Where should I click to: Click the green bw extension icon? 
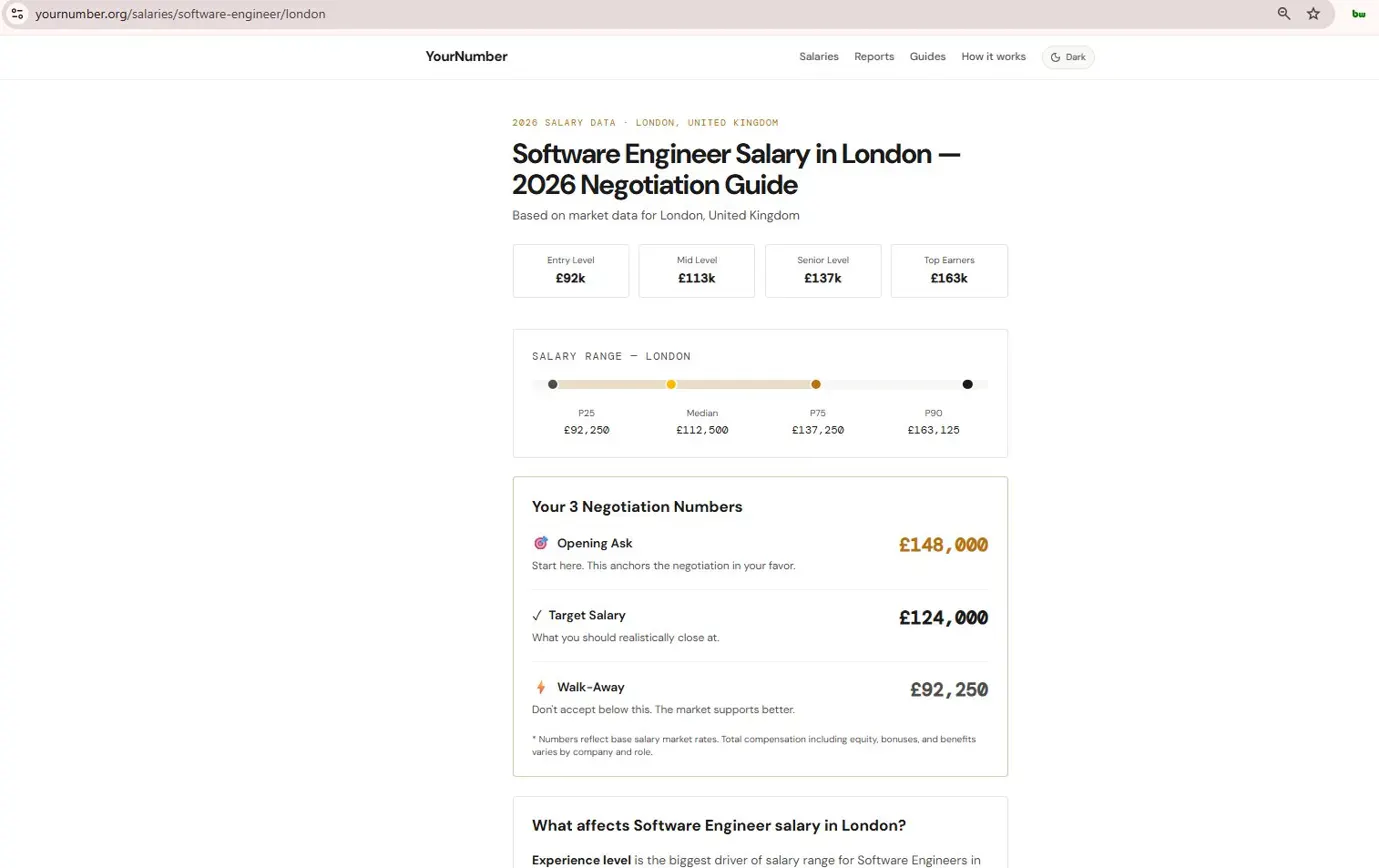(1358, 14)
